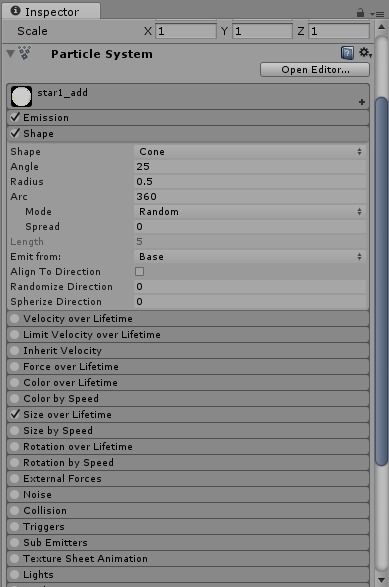Enable Force over Lifetime module

point(15,367)
